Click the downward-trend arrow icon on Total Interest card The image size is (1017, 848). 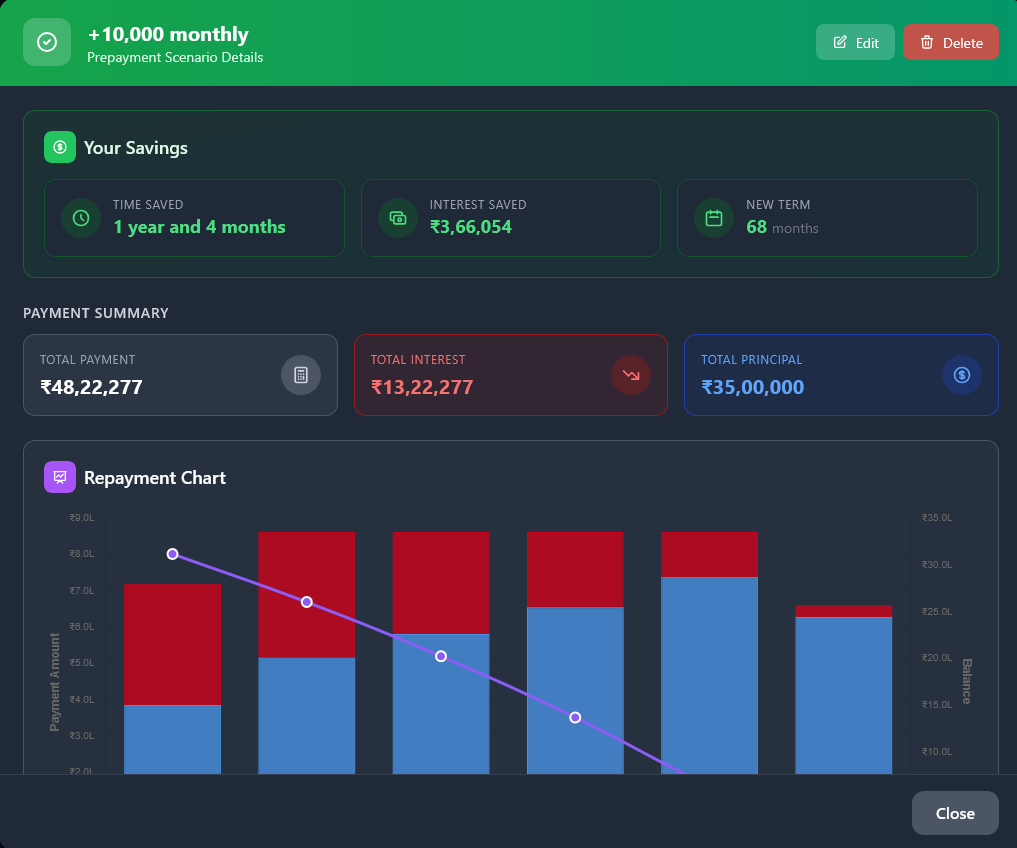pyautogui.click(x=630, y=375)
